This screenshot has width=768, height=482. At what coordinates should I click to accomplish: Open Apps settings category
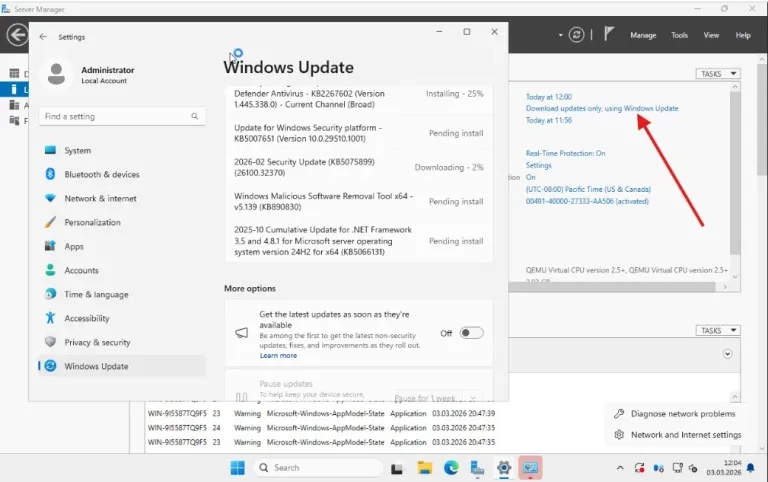(x=121, y=246)
